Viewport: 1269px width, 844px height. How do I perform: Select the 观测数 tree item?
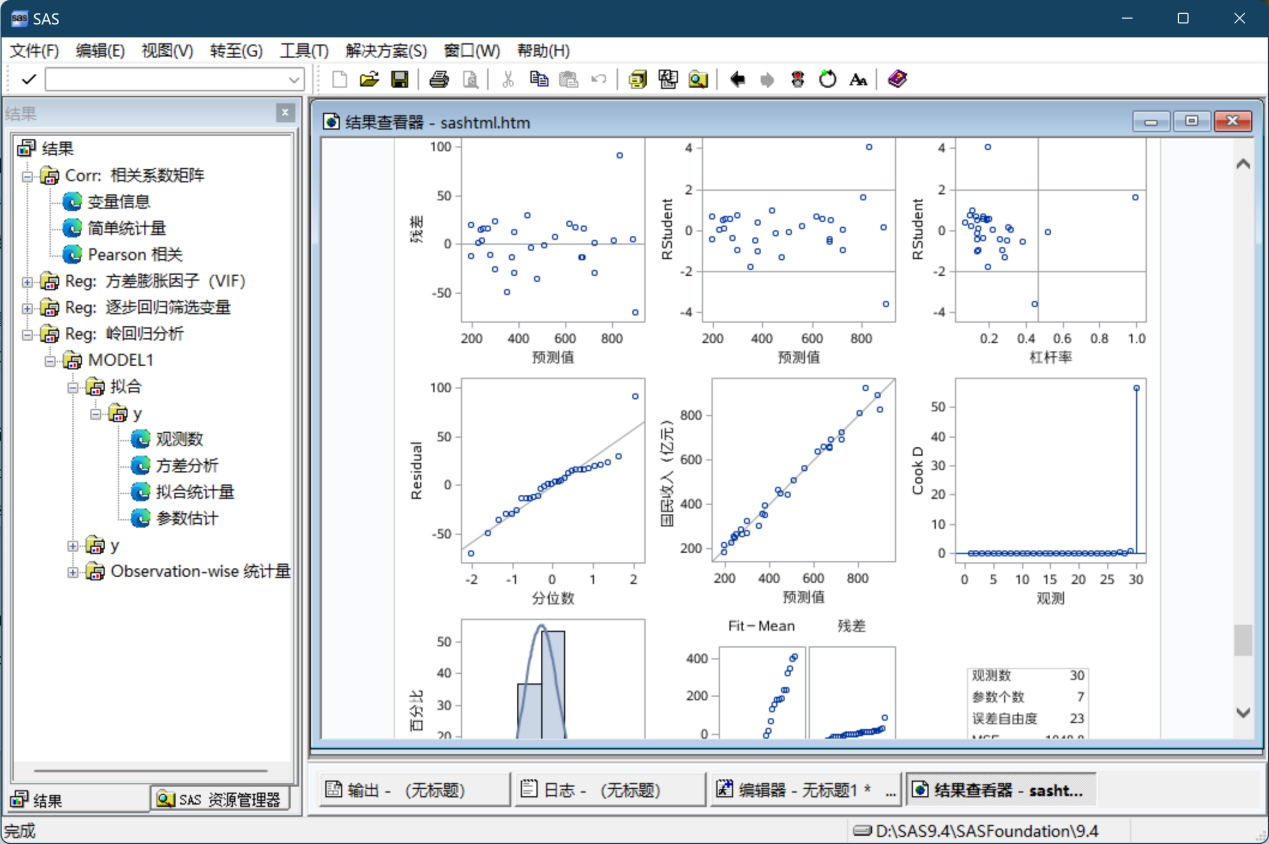coord(179,439)
